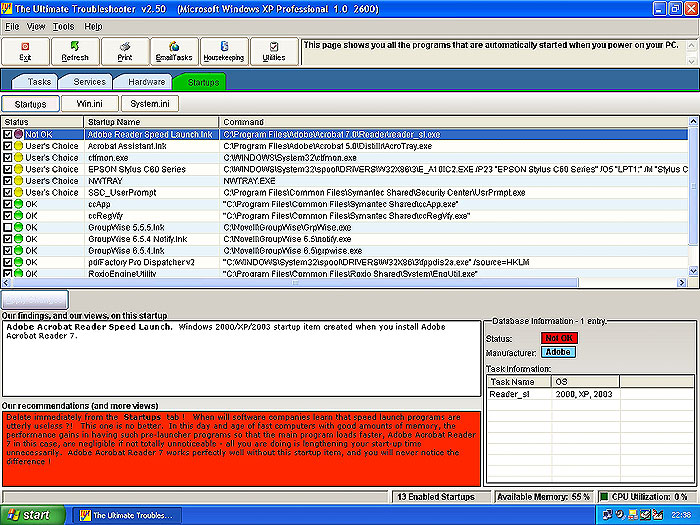Click startup list scroll down arrow

coord(693,271)
